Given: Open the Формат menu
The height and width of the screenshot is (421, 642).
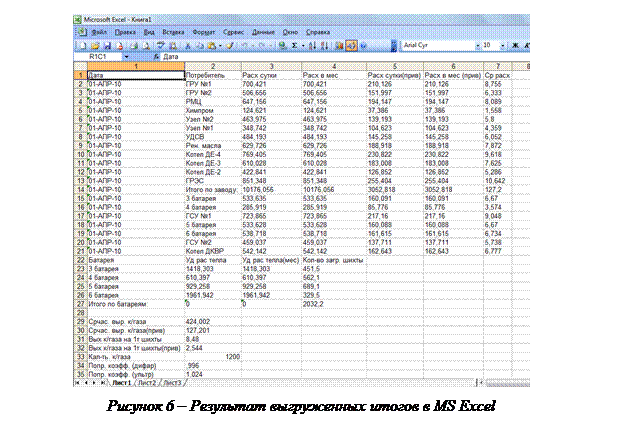Looking at the screenshot, I should 206,32.
